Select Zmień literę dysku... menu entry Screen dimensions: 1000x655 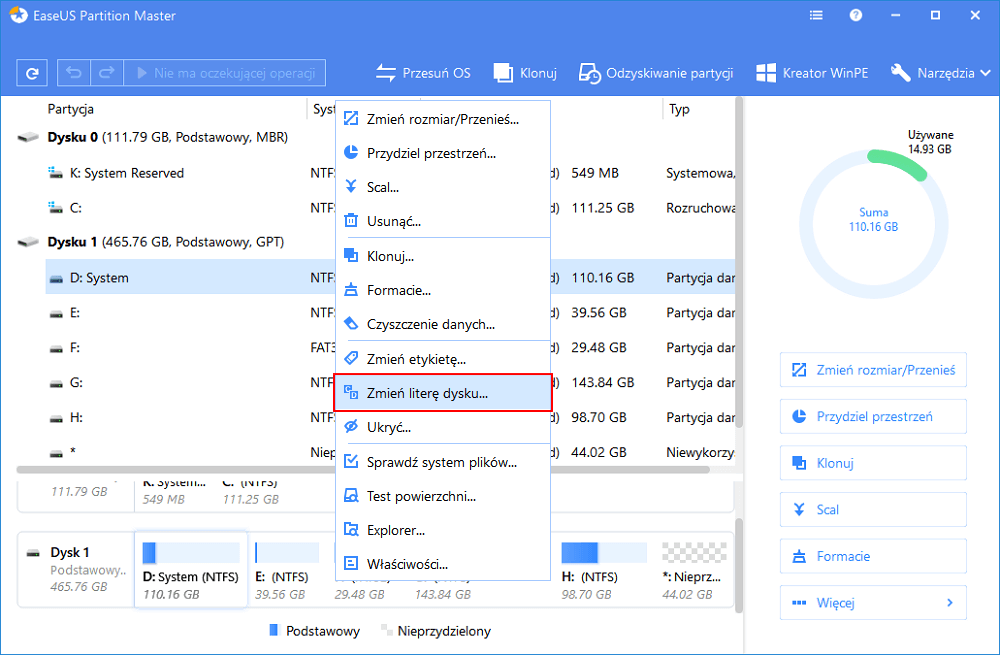click(x=443, y=393)
